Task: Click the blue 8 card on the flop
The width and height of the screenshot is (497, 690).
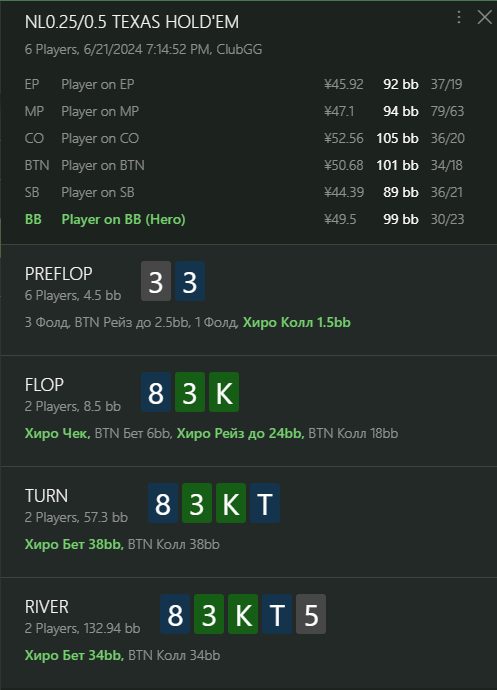Action: tap(156, 392)
